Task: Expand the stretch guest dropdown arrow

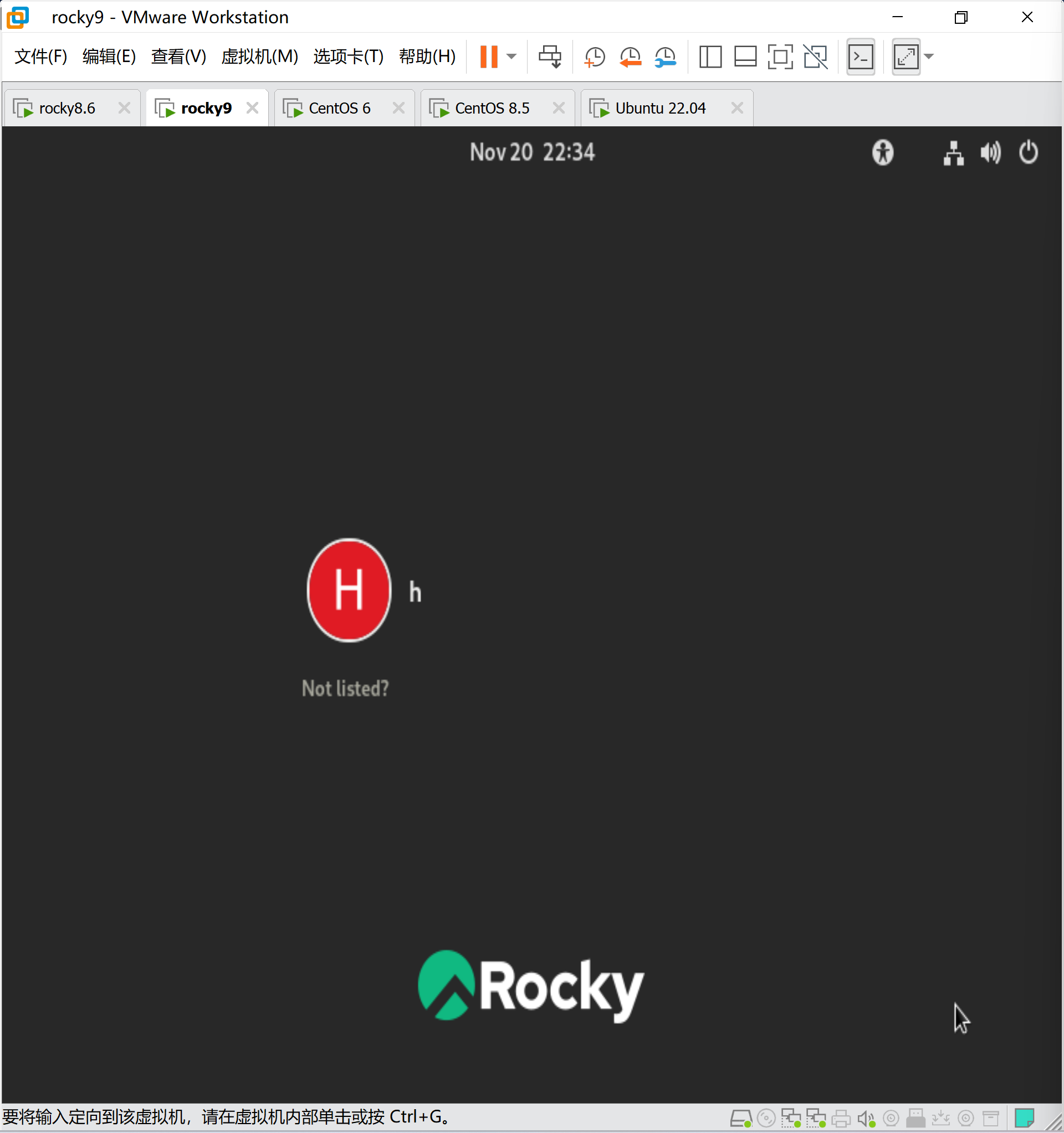Action: tap(928, 57)
